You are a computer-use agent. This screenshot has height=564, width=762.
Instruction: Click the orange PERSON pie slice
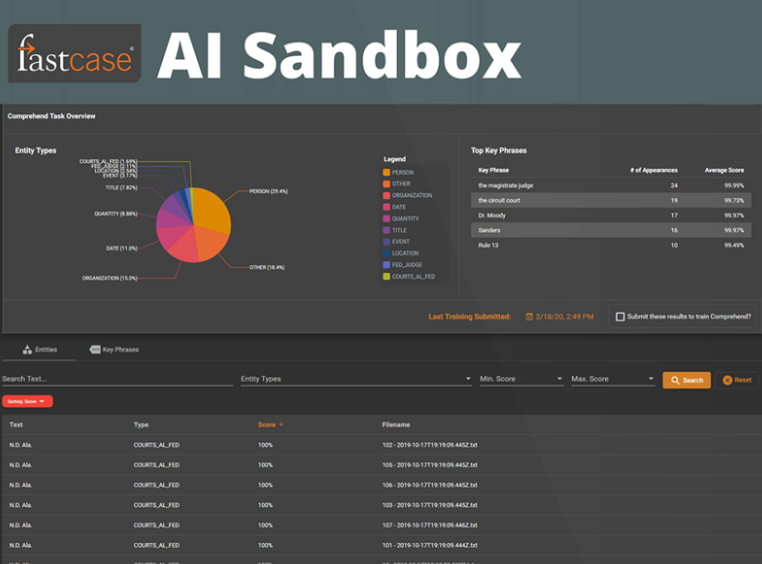211,209
